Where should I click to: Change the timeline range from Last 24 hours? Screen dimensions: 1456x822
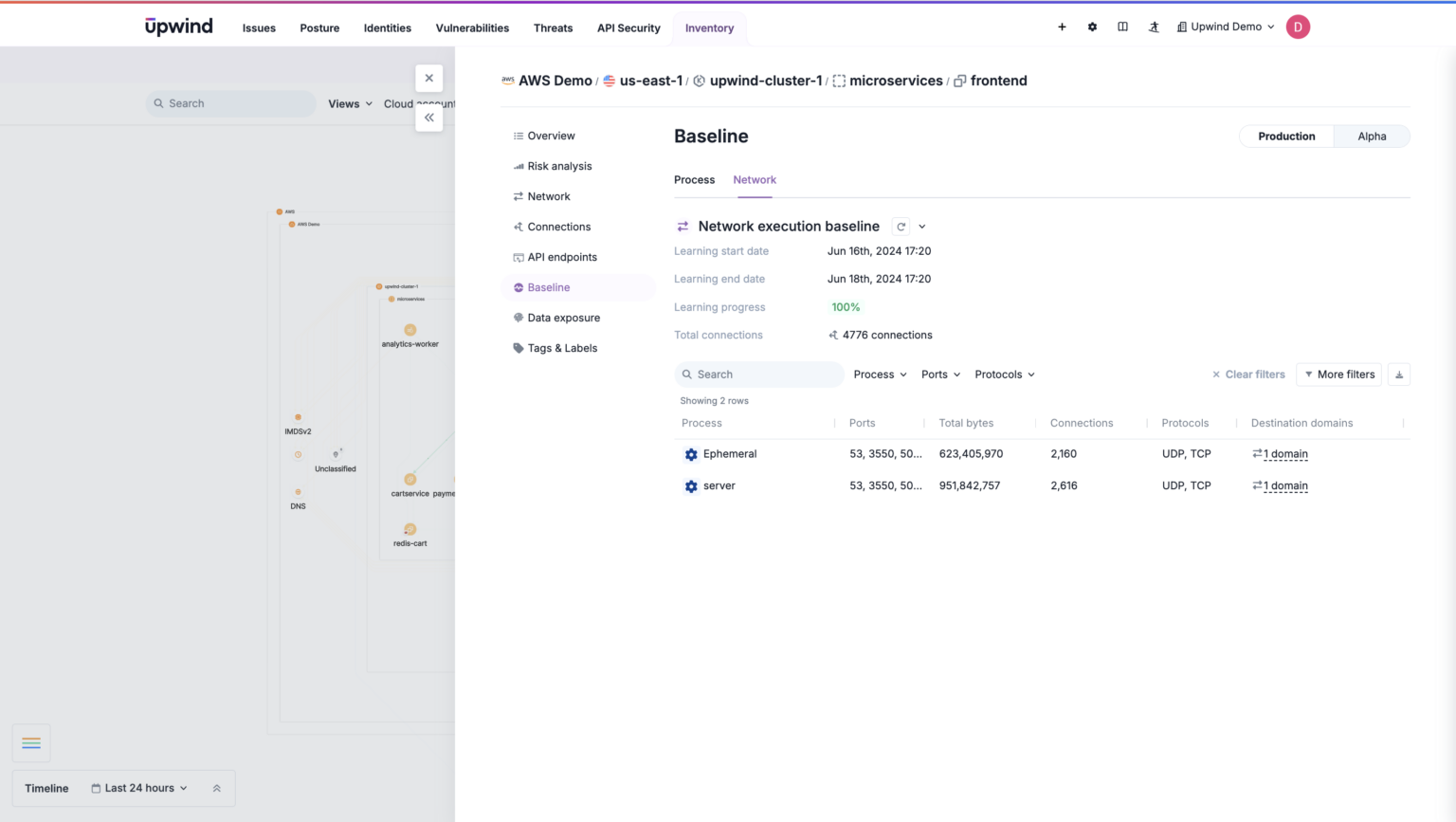(138, 788)
